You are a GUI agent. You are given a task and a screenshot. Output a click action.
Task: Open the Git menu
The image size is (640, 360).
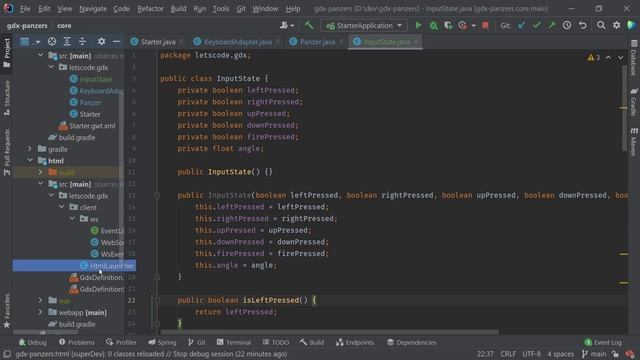tap(241, 9)
